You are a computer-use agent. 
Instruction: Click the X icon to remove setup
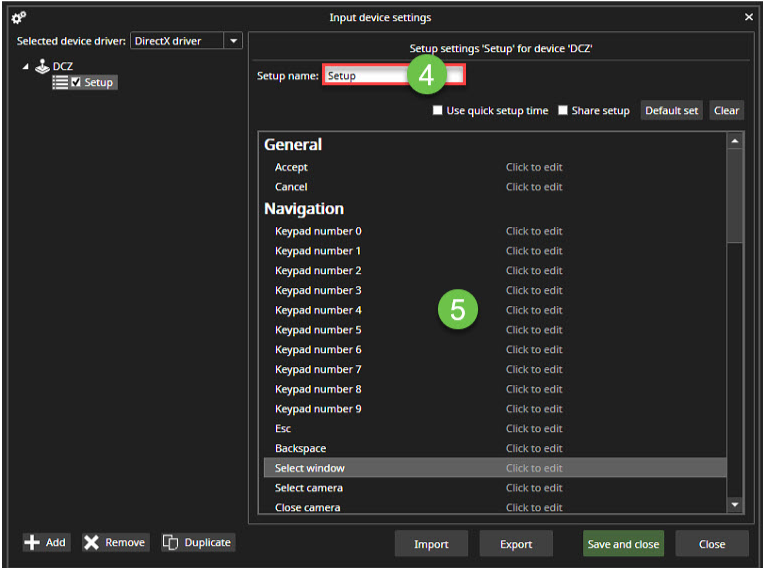click(x=92, y=542)
